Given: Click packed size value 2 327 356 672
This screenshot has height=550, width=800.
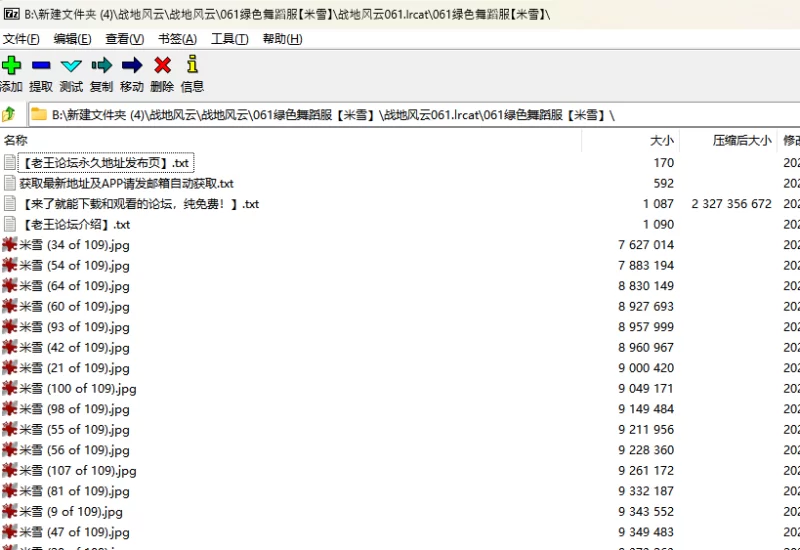Looking at the screenshot, I should [732, 204].
